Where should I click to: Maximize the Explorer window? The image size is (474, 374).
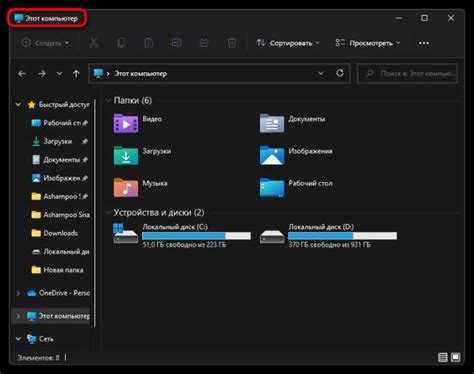(x=424, y=18)
